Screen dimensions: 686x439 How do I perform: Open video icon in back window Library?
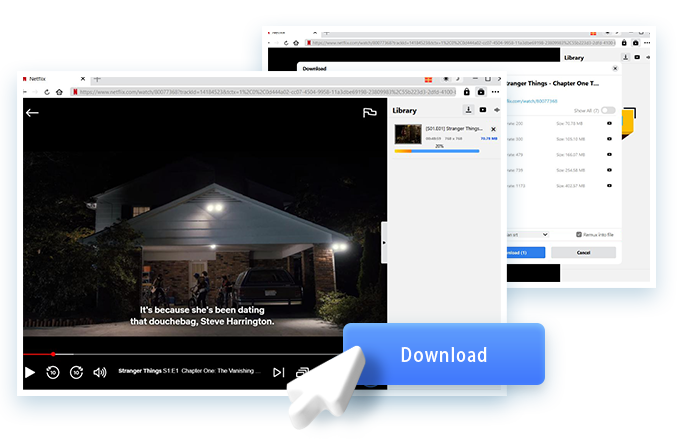click(637, 57)
